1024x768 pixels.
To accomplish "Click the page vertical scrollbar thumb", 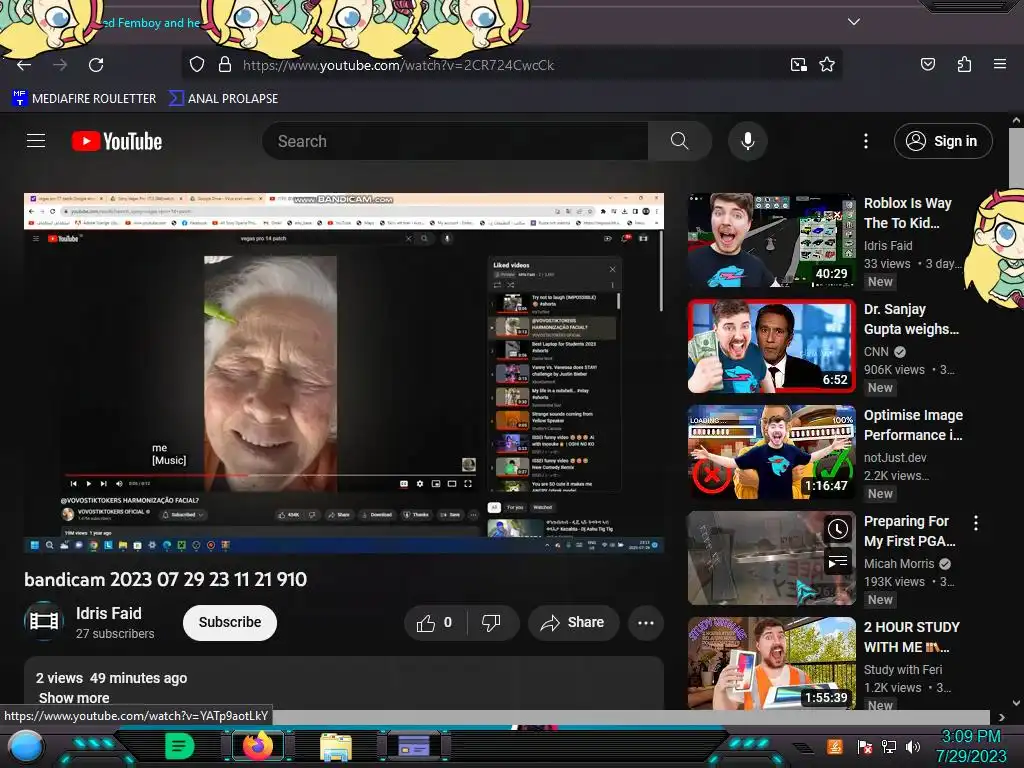I will pos(1016,159).
